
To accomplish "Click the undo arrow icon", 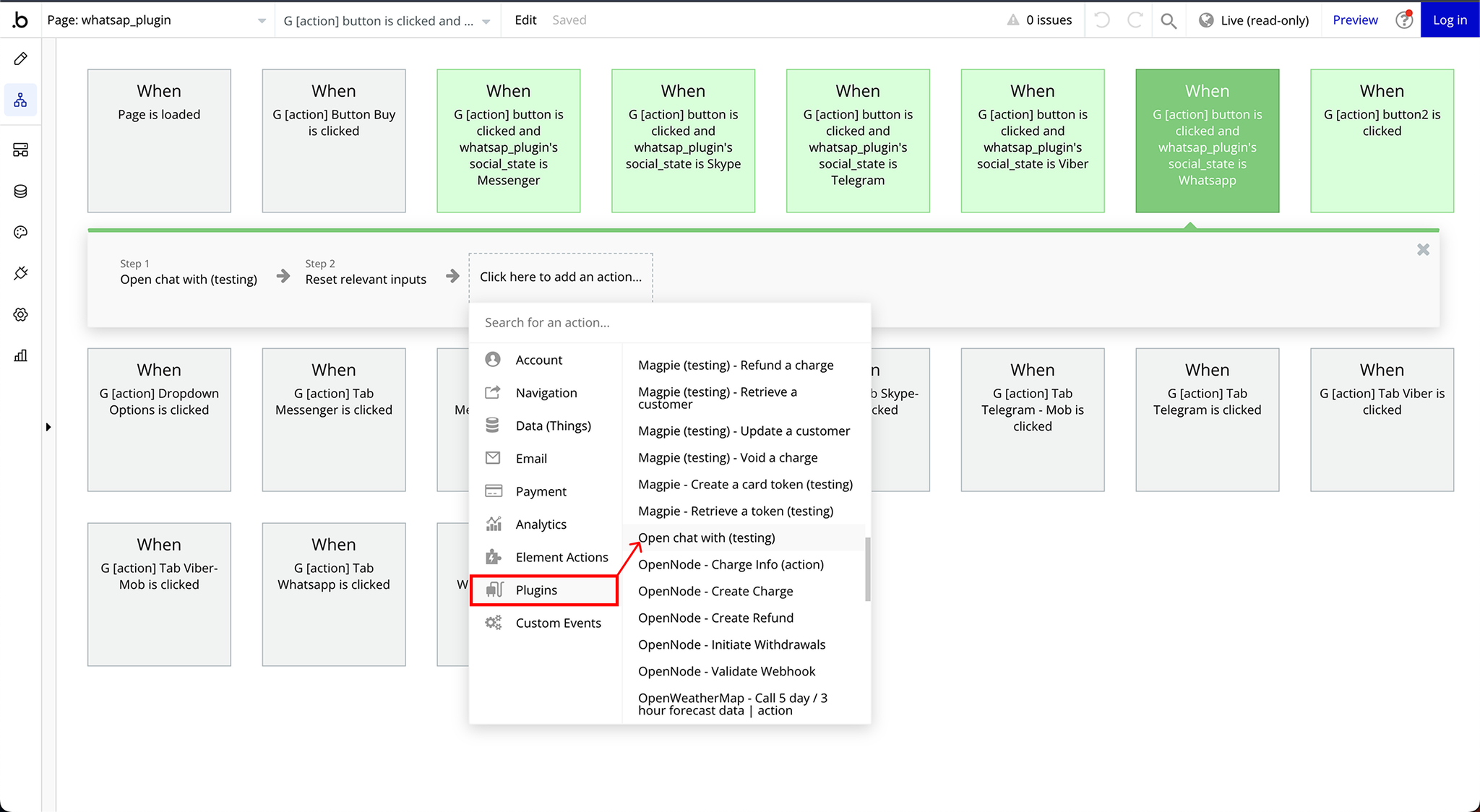I will pos(1101,20).
